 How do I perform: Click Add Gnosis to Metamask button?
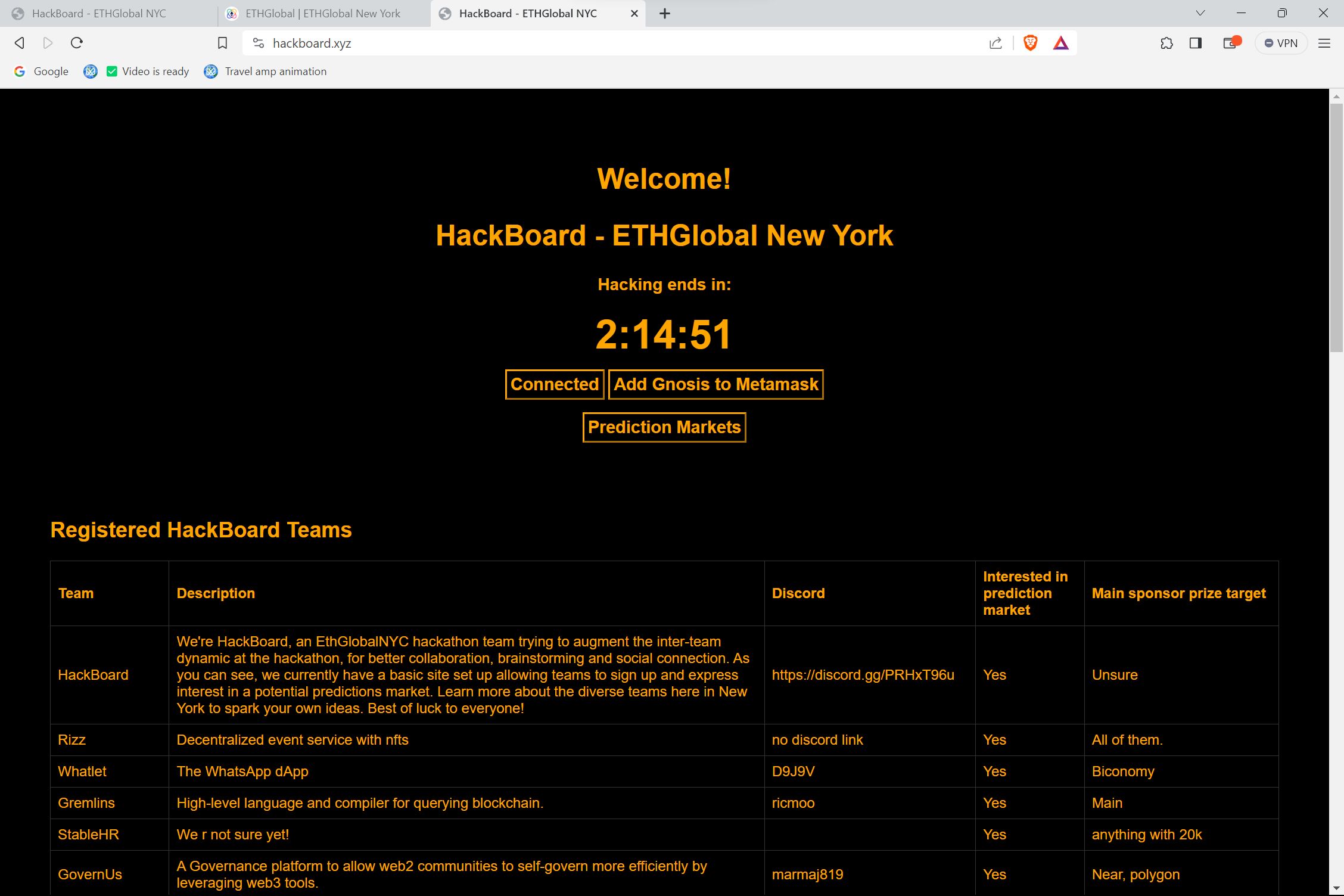(x=716, y=384)
